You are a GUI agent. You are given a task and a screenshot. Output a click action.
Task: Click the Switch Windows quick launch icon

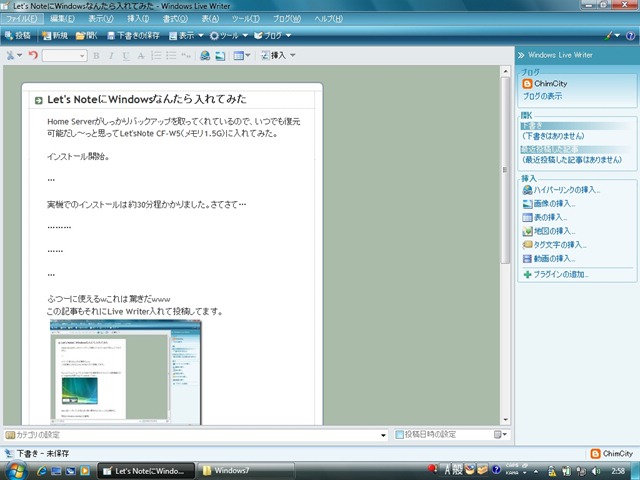pyautogui.click(x=71, y=471)
